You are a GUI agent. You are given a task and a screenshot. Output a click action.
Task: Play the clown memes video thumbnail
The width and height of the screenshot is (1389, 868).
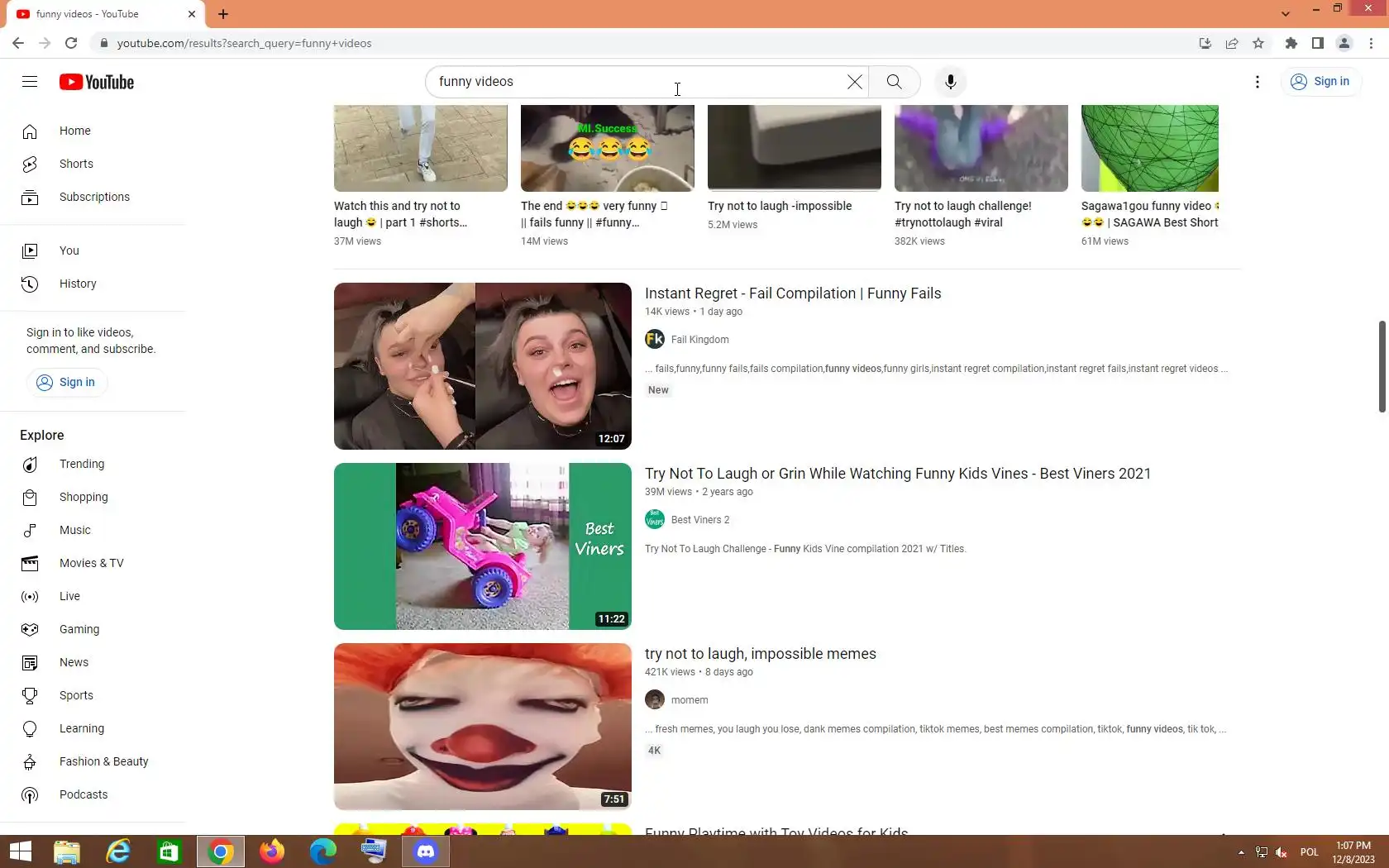(483, 727)
